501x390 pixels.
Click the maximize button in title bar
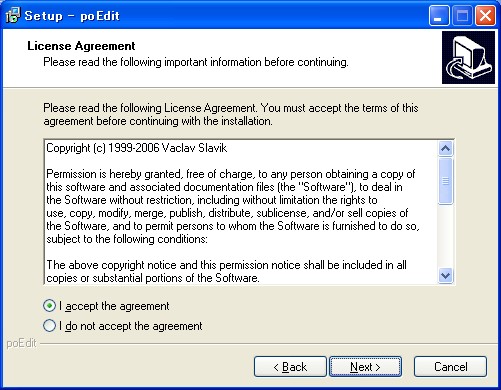coord(462,15)
